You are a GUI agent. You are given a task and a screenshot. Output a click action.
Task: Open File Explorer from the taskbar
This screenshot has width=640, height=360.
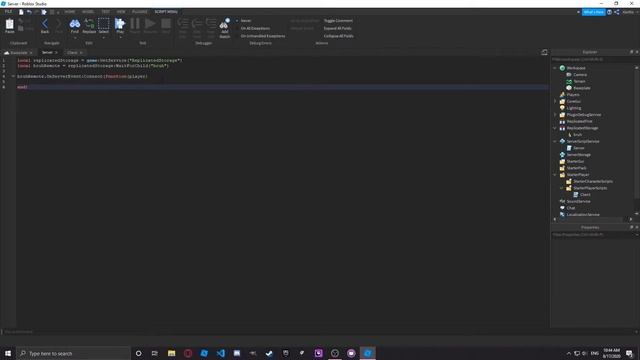171,353
